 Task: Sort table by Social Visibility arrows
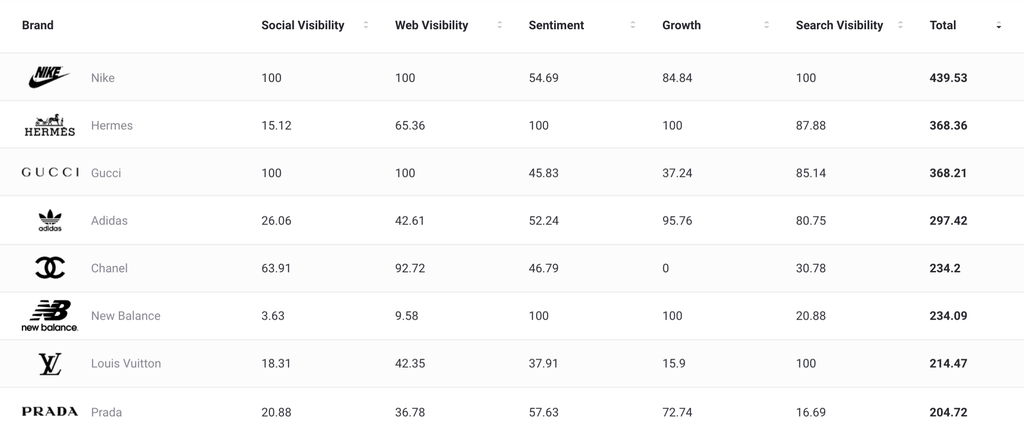pos(366,25)
